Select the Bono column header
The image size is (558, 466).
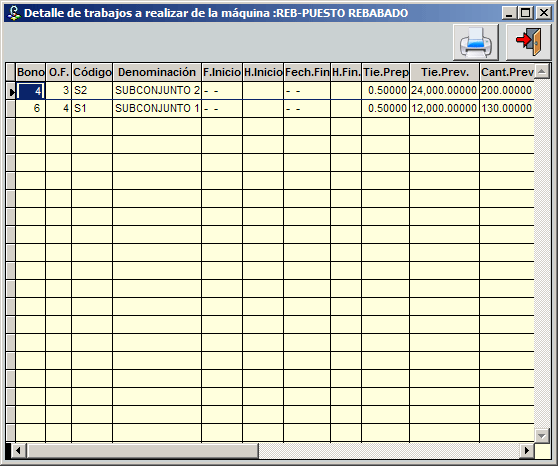point(31,72)
